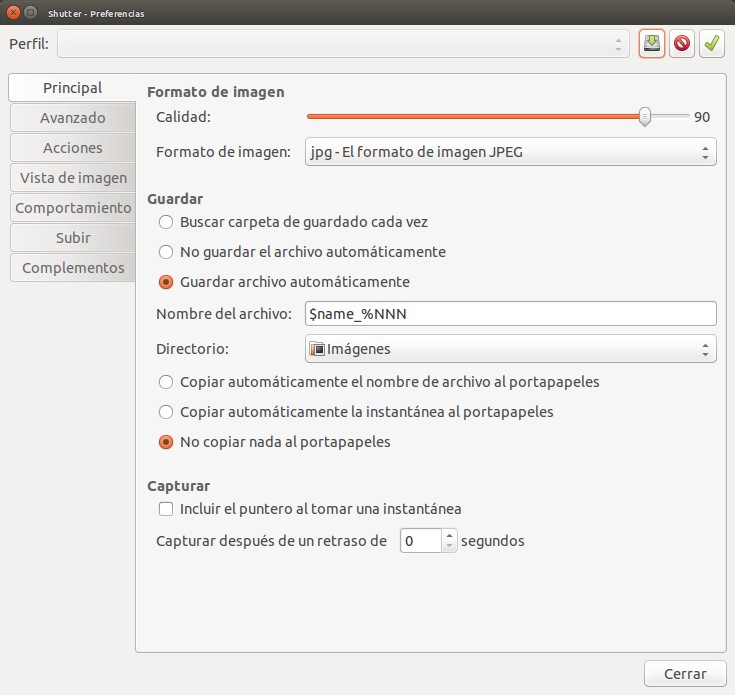Select copy snapshot to clipboard option
This screenshot has height=695, width=735.
tap(166, 412)
